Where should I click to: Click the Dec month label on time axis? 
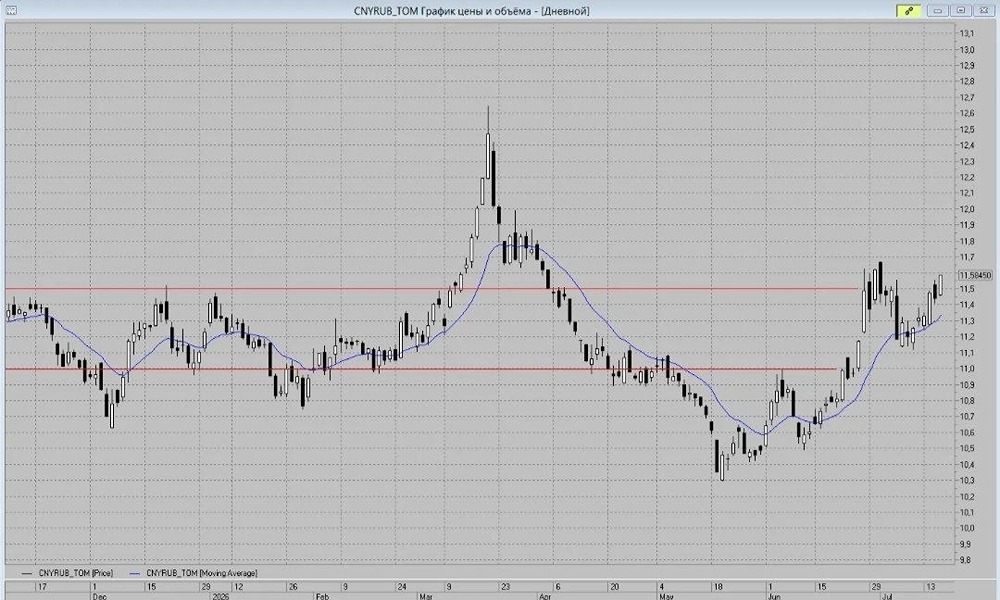click(99, 596)
